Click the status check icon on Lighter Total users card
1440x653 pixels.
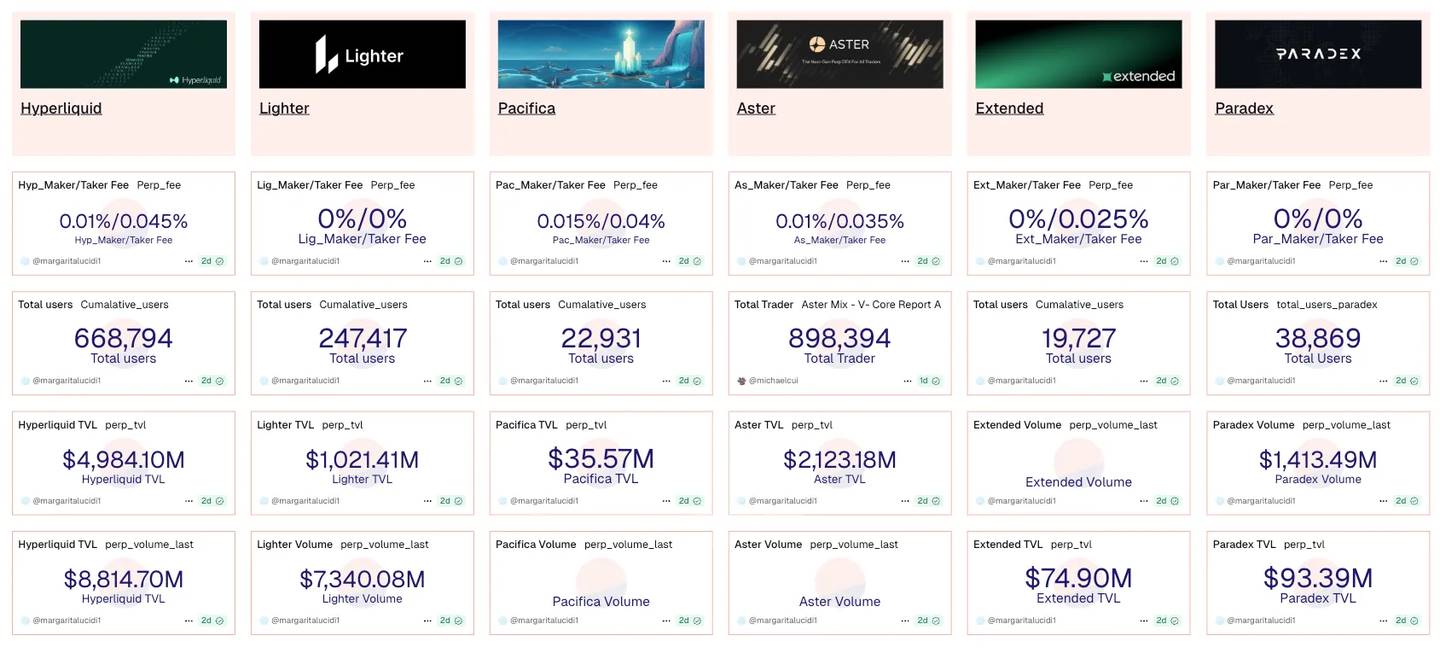pyautogui.click(x=457, y=380)
